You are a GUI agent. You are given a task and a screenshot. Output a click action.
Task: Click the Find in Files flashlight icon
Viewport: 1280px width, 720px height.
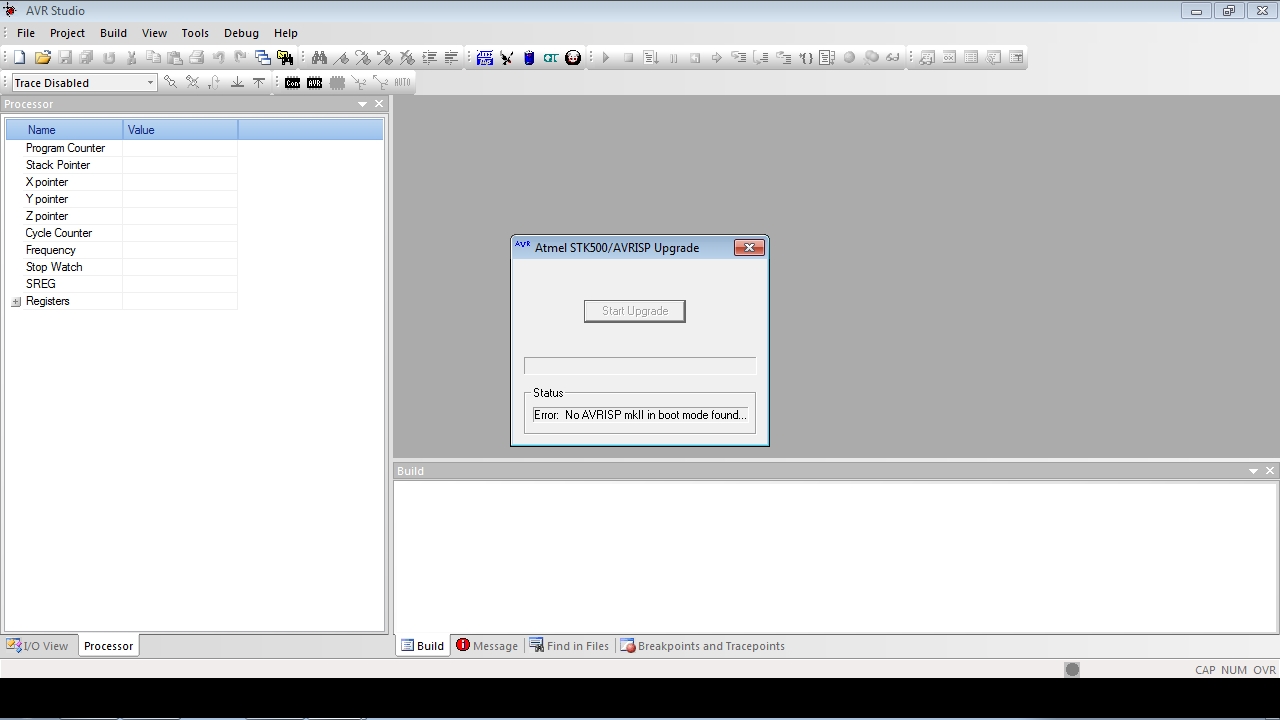(285, 58)
